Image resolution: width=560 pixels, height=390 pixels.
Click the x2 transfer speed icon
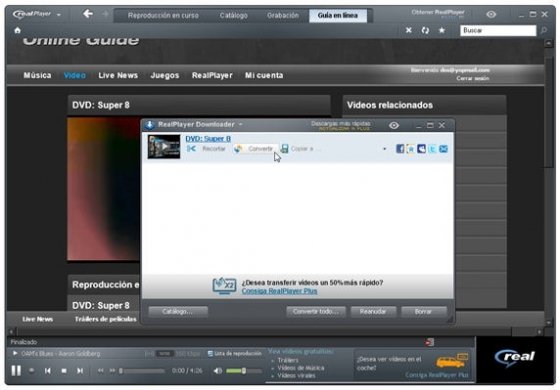click(x=224, y=286)
